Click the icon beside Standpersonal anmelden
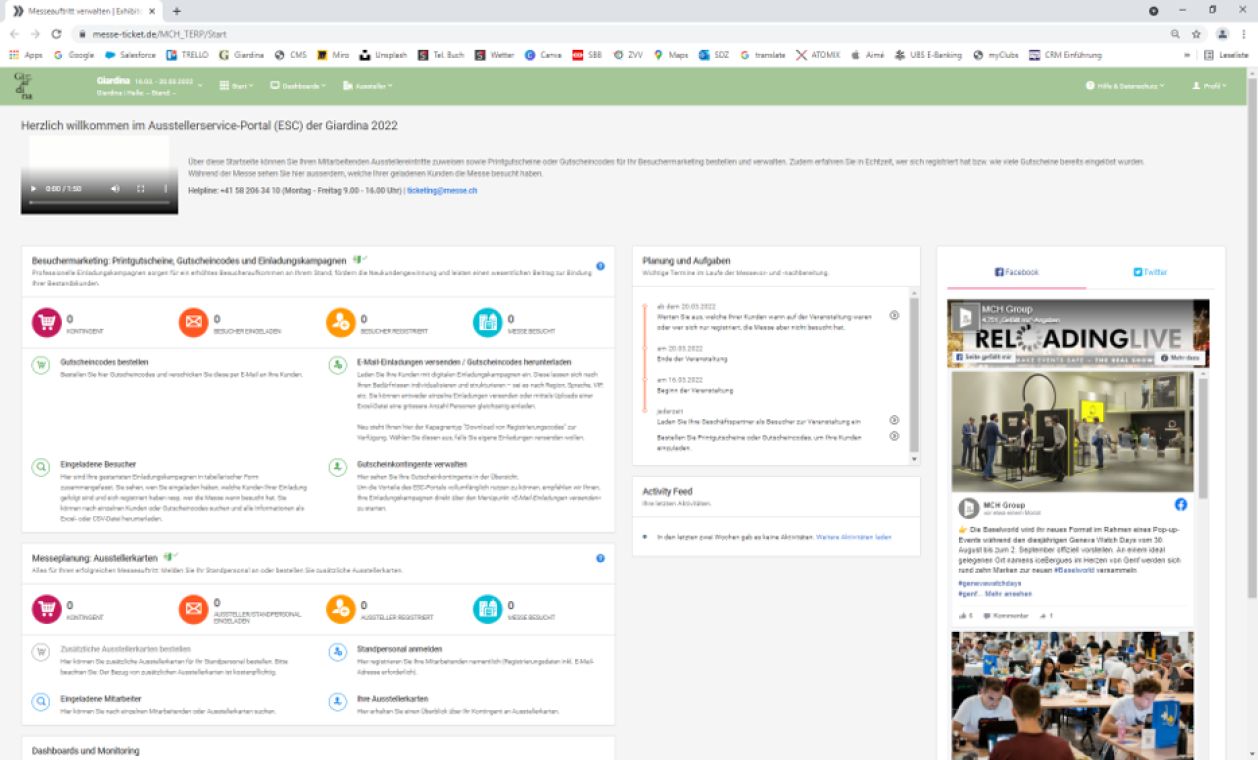The height and width of the screenshot is (760, 1258). [x=337, y=652]
